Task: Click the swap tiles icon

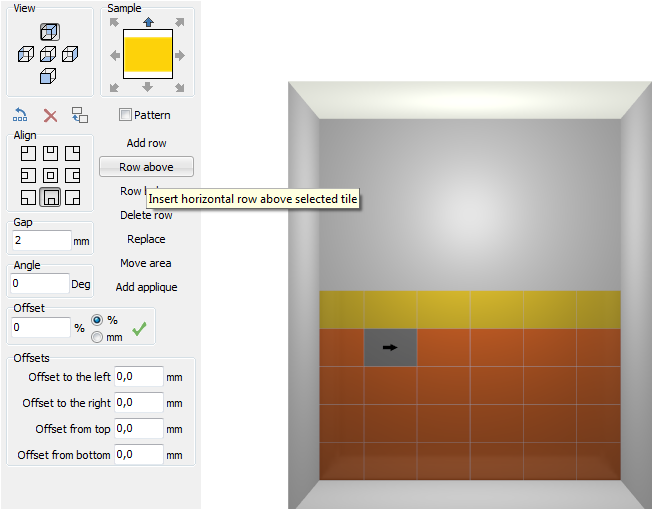Action: [x=80, y=115]
